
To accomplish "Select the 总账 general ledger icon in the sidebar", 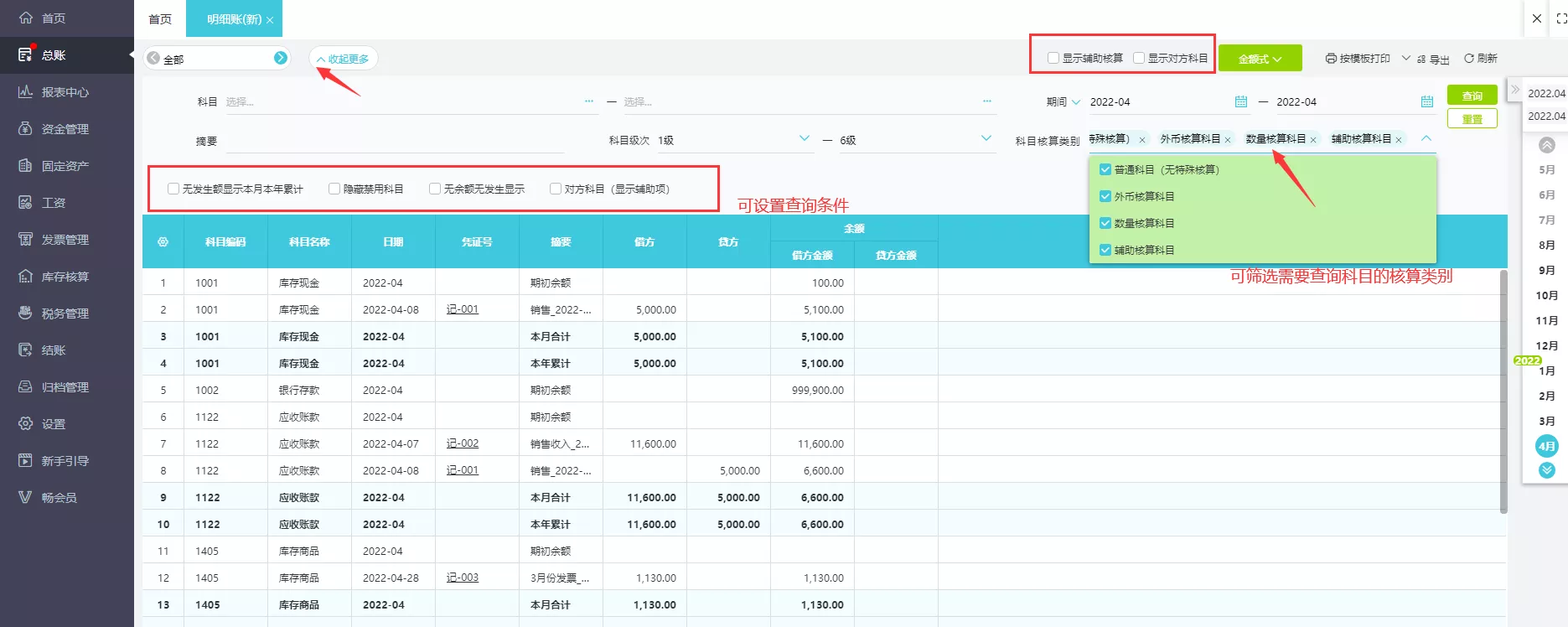I will (x=25, y=54).
